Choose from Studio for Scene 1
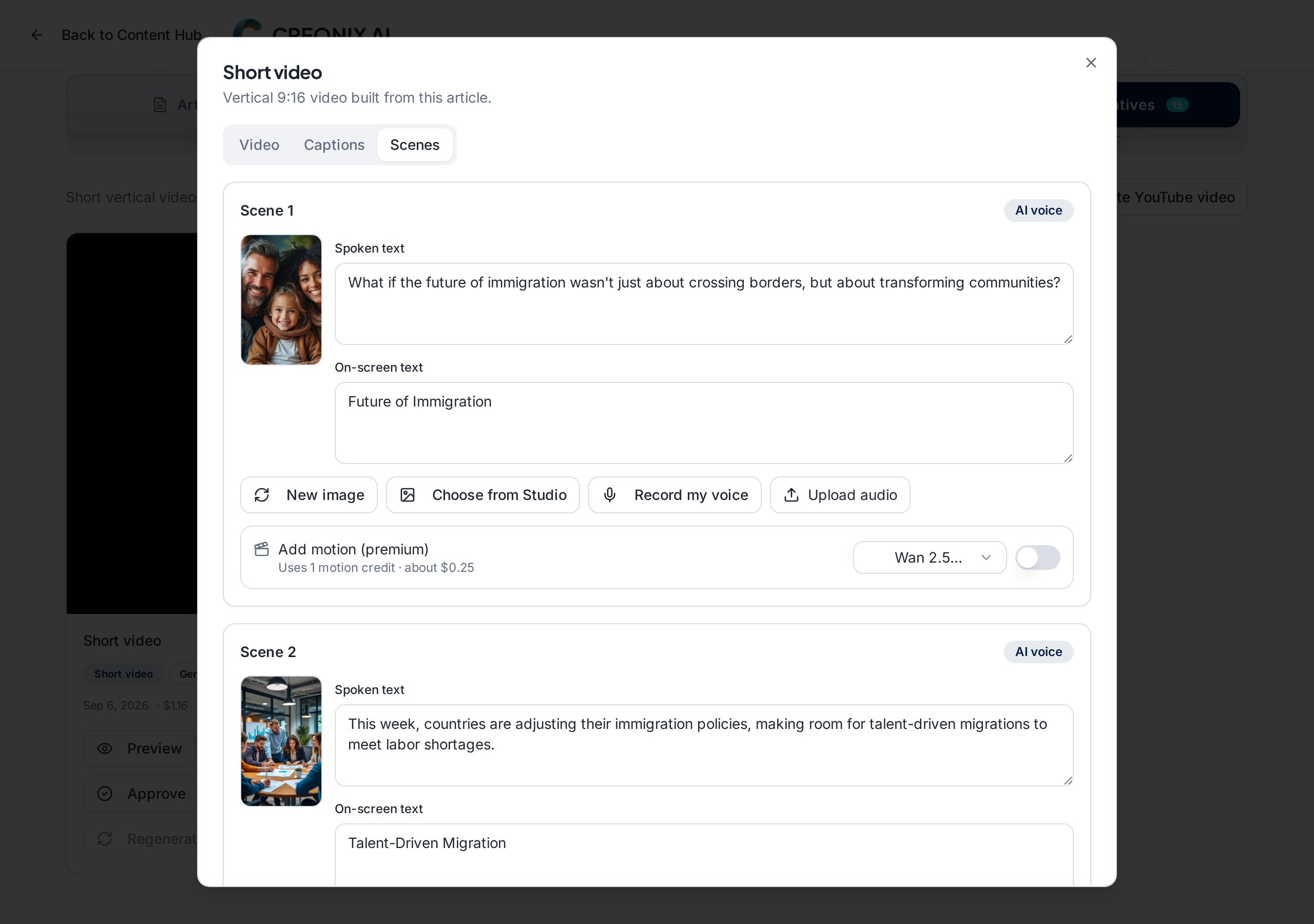The image size is (1314, 924). (x=483, y=495)
